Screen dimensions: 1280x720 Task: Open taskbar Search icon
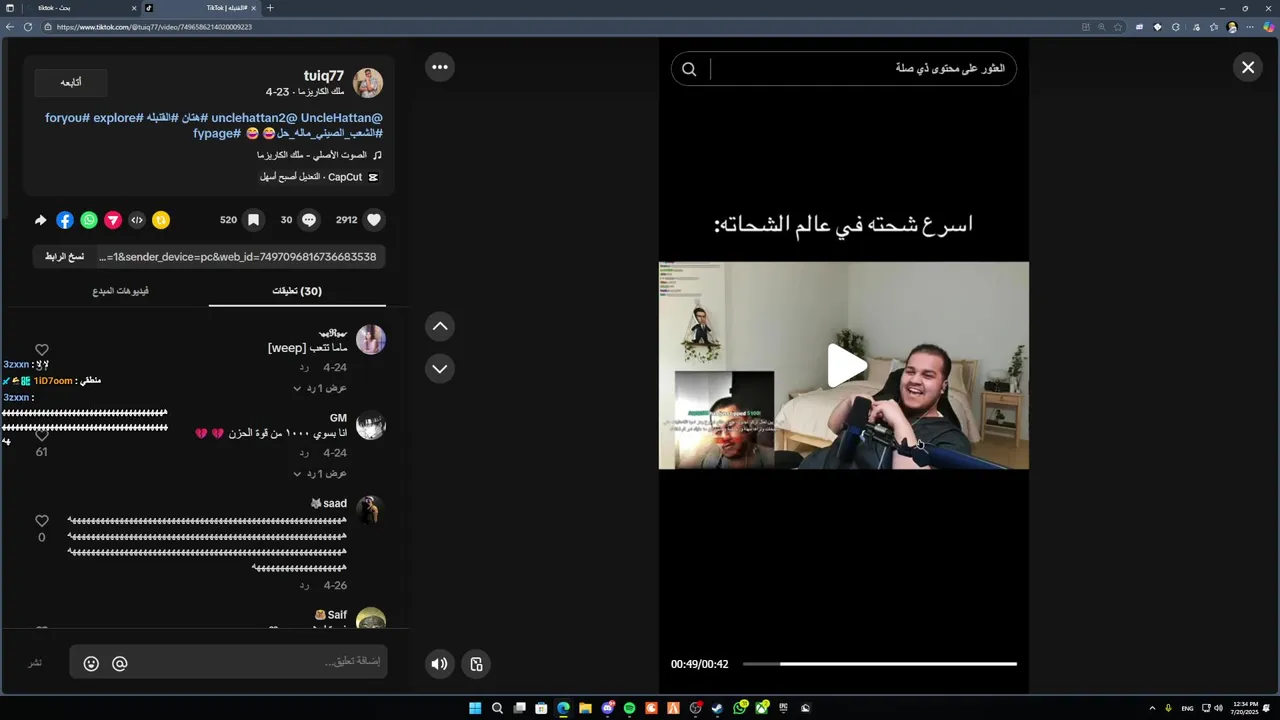tap(497, 708)
